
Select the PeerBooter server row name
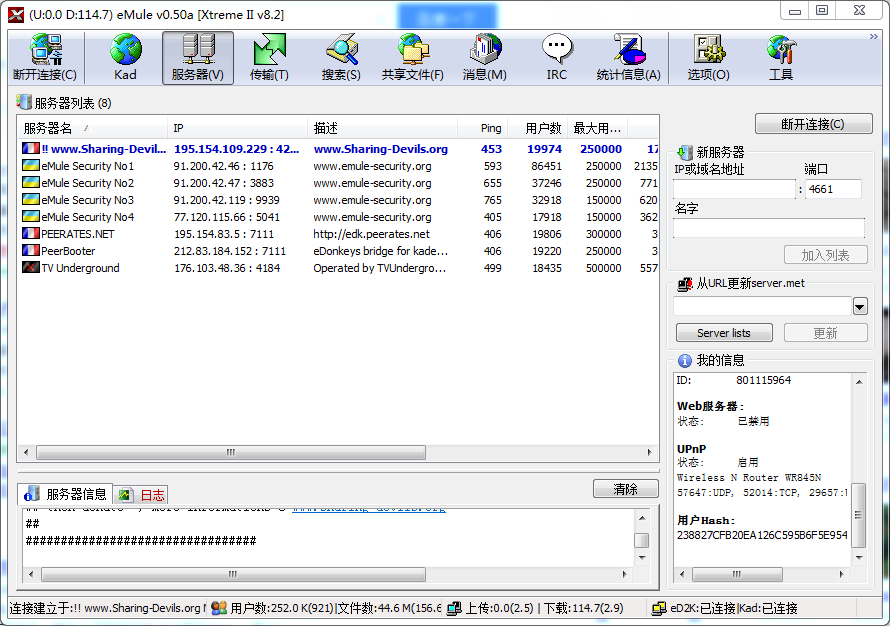(68, 251)
